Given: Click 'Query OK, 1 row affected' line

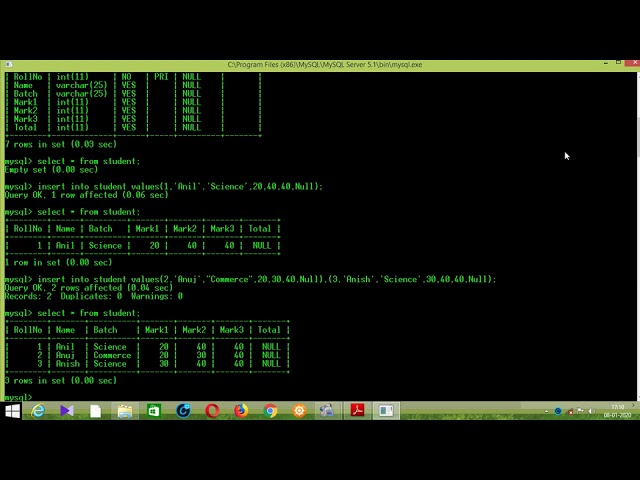Looking at the screenshot, I should point(86,195).
